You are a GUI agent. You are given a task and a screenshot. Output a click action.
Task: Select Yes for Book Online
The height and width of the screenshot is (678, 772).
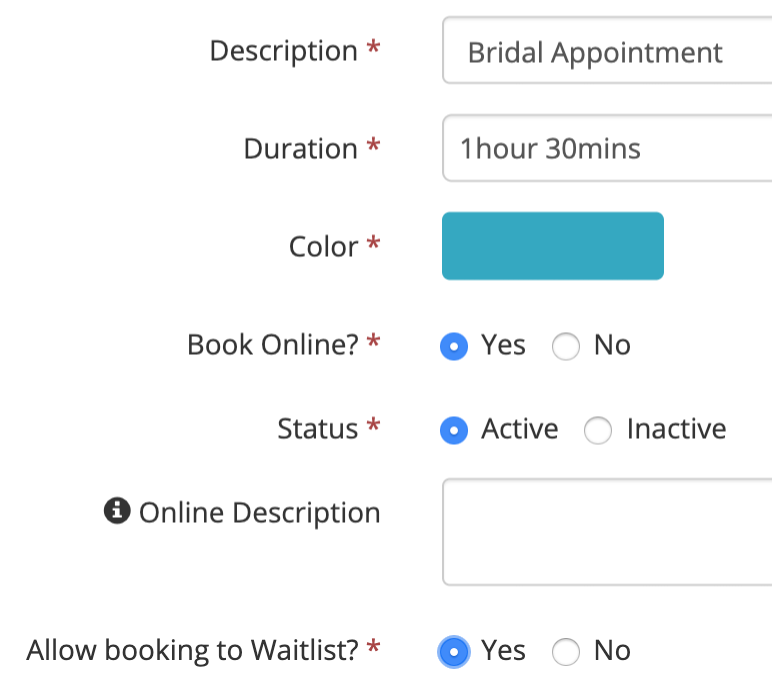[x=454, y=346]
